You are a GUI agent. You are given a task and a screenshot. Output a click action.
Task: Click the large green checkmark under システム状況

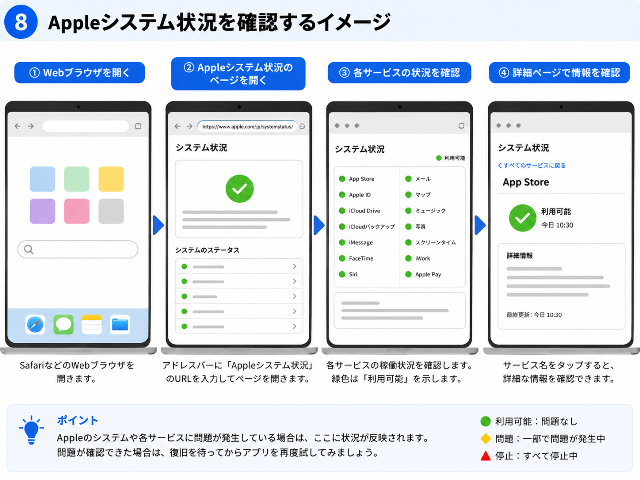[240, 189]
